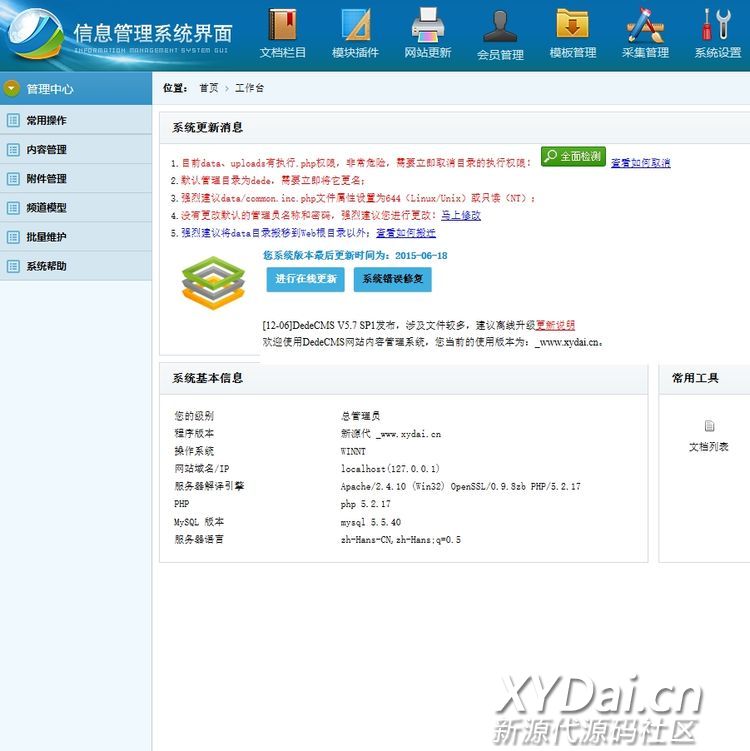
Task: Click last update date 2015-06-18 text
Action: (x=421, y=256)
